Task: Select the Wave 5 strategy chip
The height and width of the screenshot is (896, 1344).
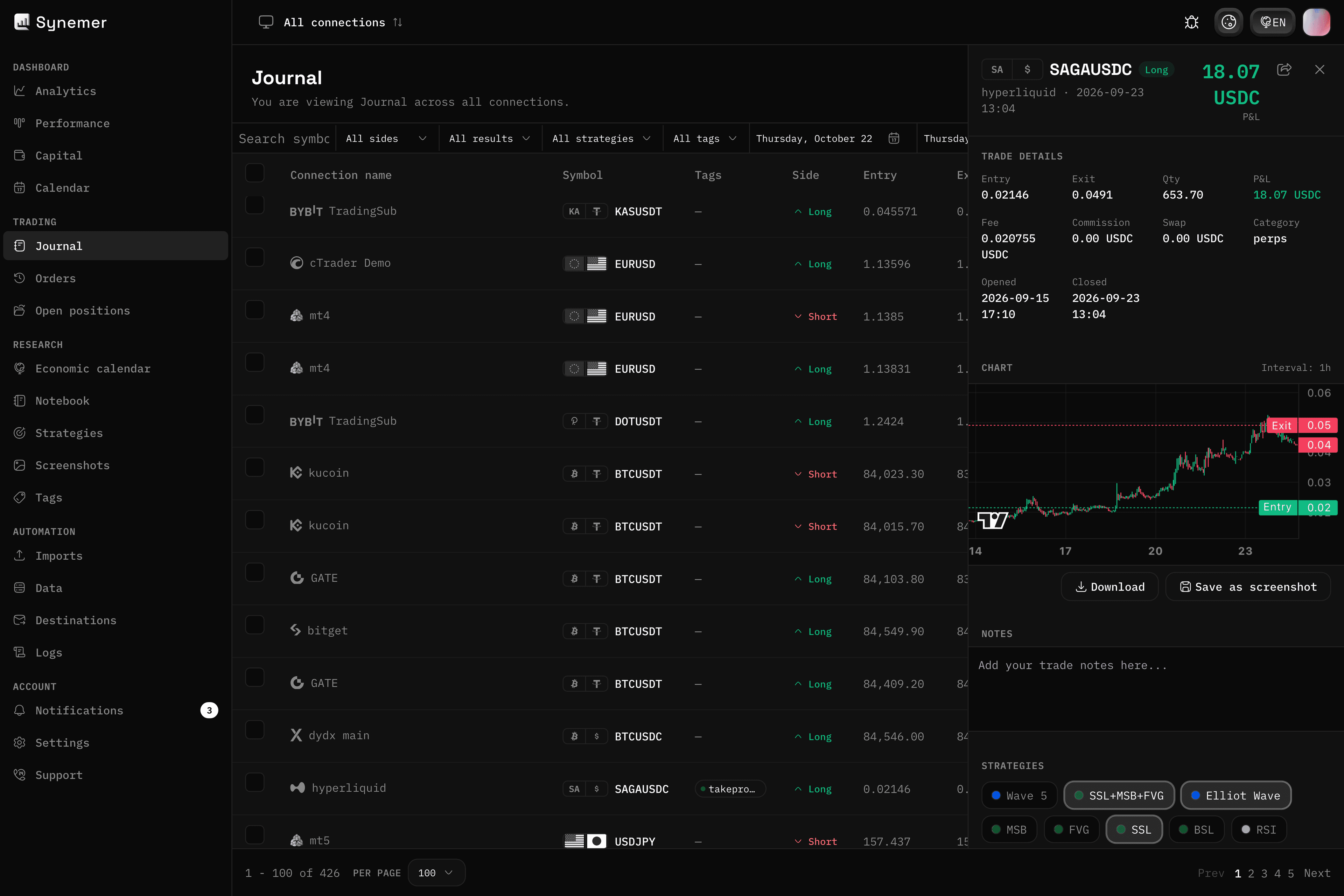Action: [x=1020, y=796]
